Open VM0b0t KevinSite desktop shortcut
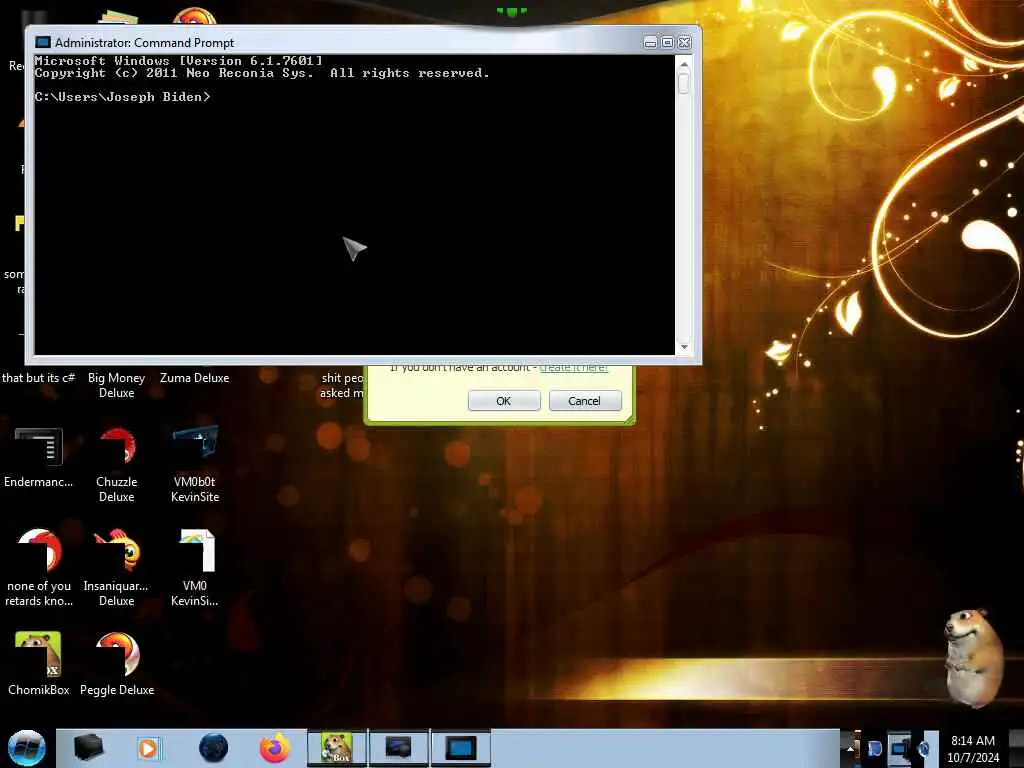This screenshot has width=1024, height=768. pyautogui.click(x=195, y=464)
